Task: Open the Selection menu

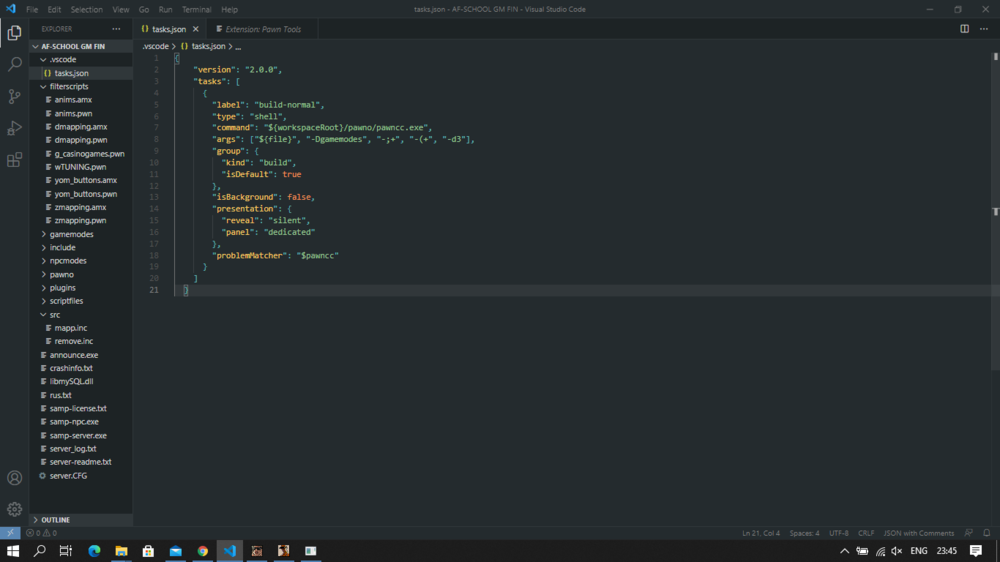Action: tap(86, 10)
